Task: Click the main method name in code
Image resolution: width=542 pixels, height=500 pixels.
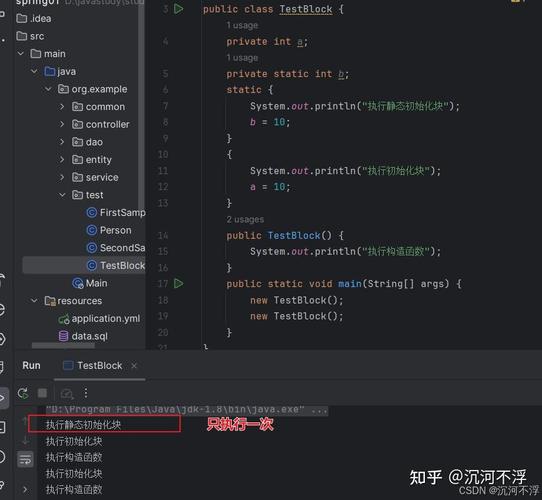Action: 350,284
